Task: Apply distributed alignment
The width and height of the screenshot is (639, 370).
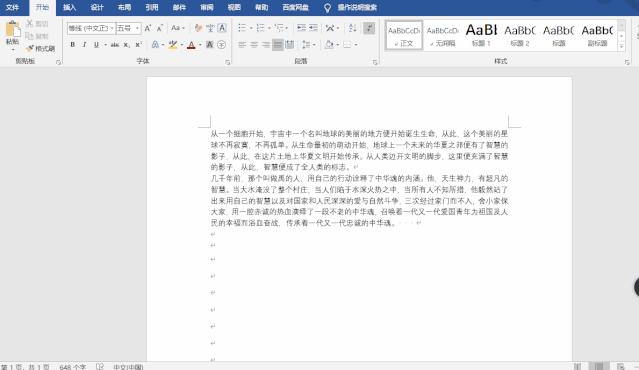Action: [x=290, y=44]
